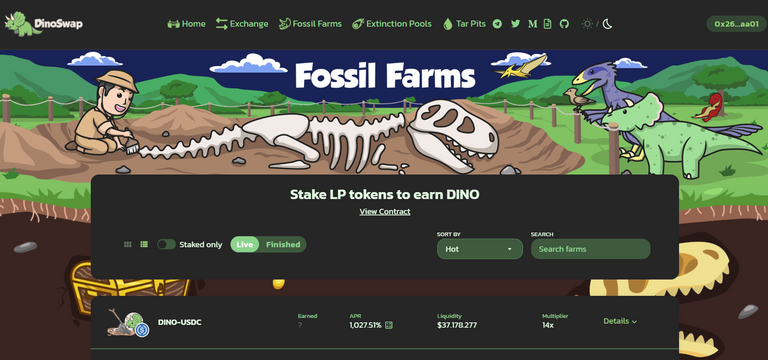Image resolution: width=768 pixels, height=360 pixels.
Task: Open the Telegram link icon
Action: (497, 24)
